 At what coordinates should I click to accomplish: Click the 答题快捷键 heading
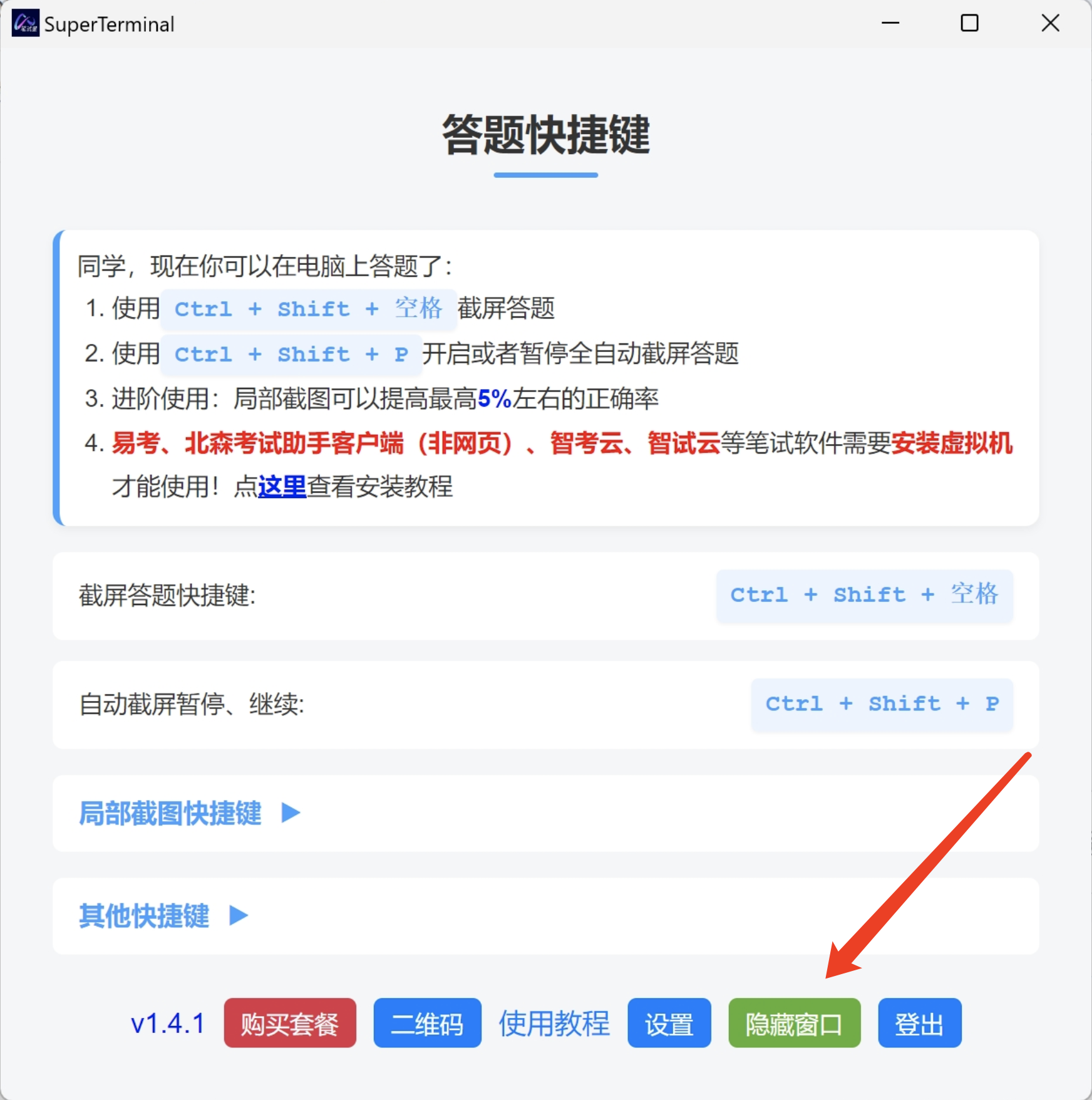(x=546, y=135)
